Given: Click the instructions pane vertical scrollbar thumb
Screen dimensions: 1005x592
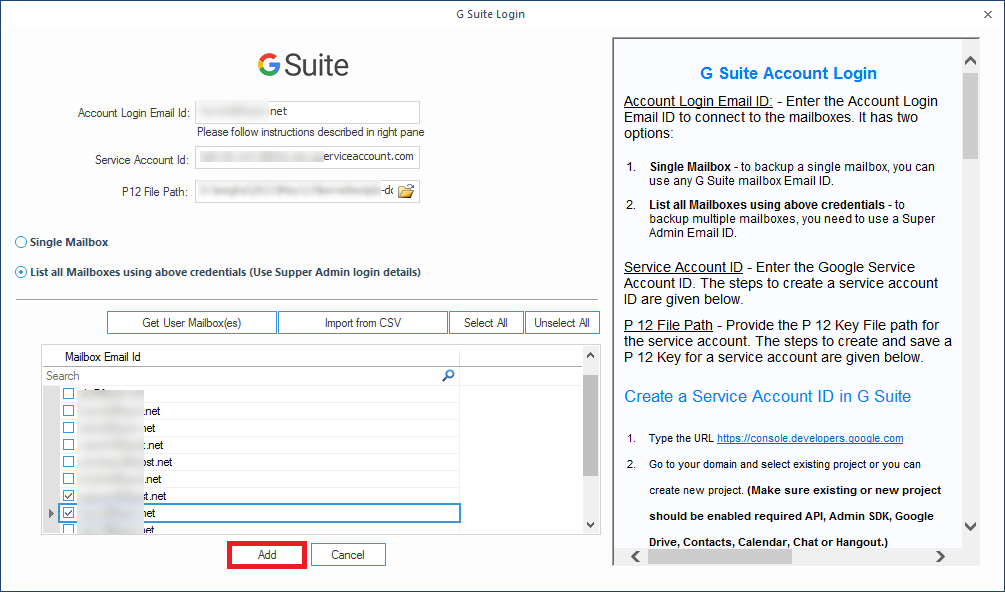Looking at the screenshot, I should pyautogui.click(x=970, y=116).
